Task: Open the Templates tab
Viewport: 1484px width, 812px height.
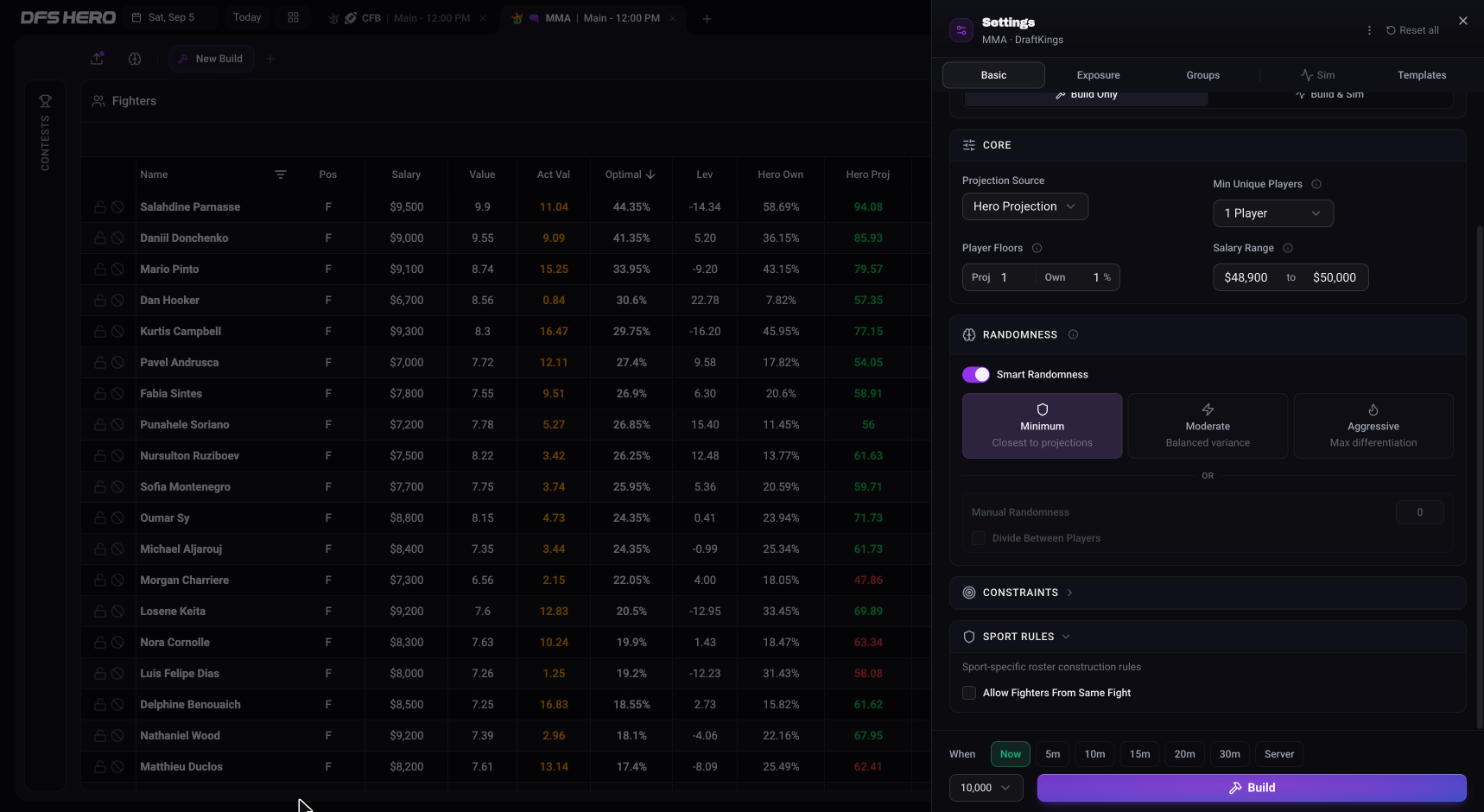Action: coord(1422,75)
